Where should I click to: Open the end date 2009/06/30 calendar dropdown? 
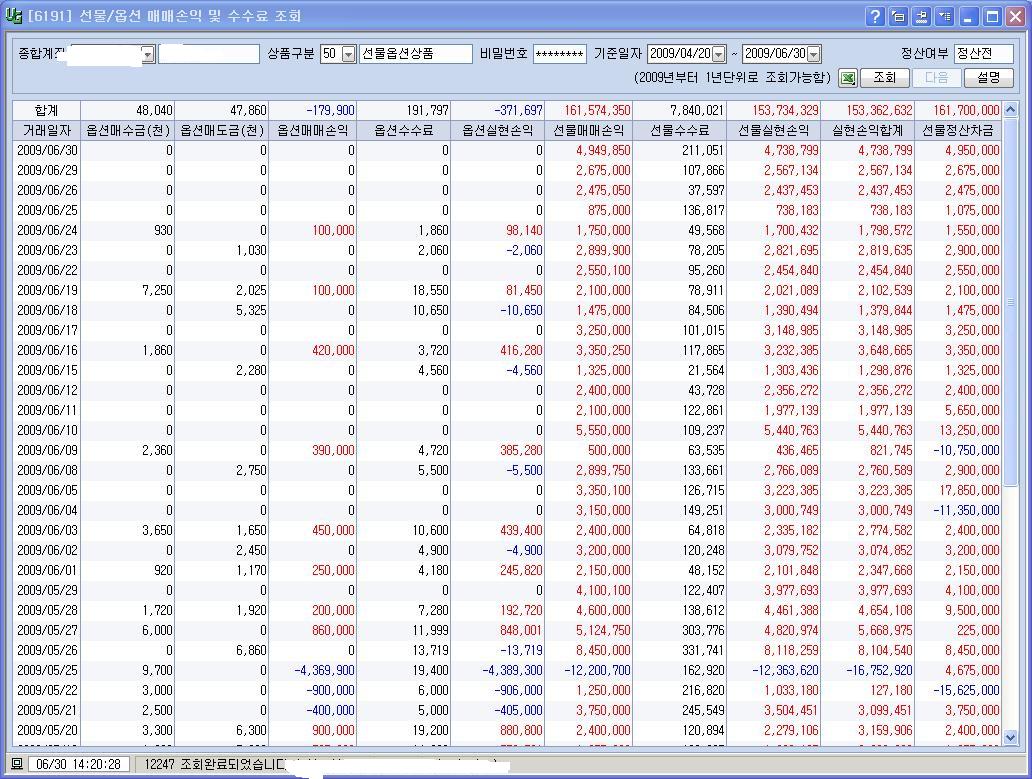813,54
